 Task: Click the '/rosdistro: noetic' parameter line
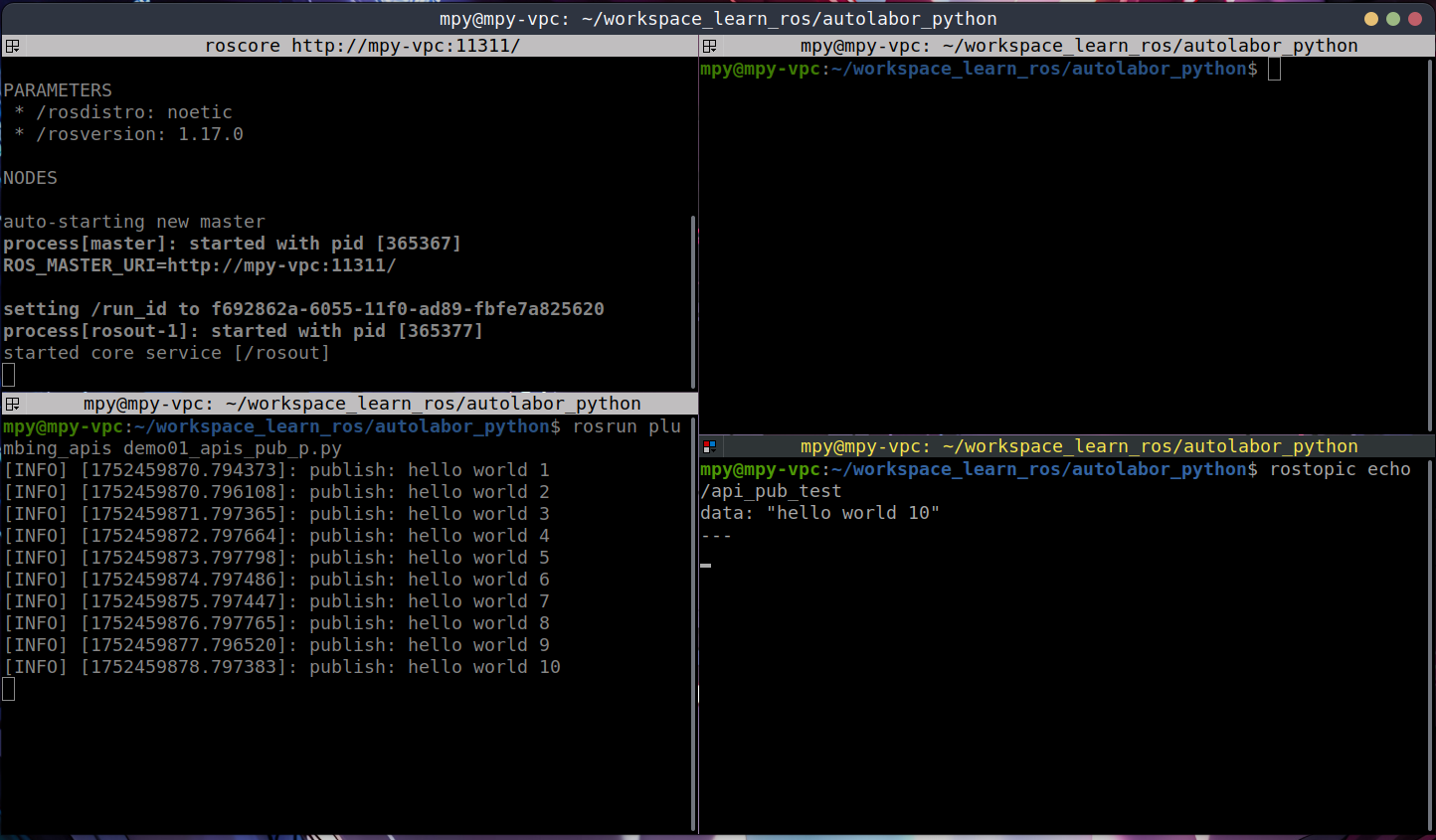click(133, 112)
